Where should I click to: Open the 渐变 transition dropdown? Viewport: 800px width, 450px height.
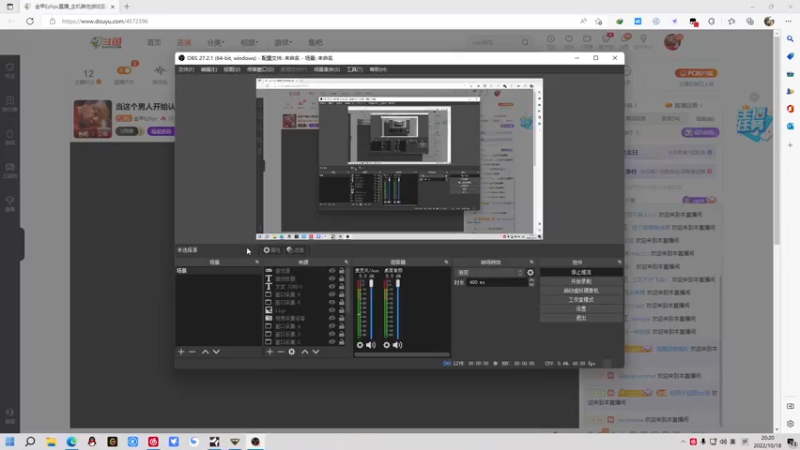[x=489, y=272]
